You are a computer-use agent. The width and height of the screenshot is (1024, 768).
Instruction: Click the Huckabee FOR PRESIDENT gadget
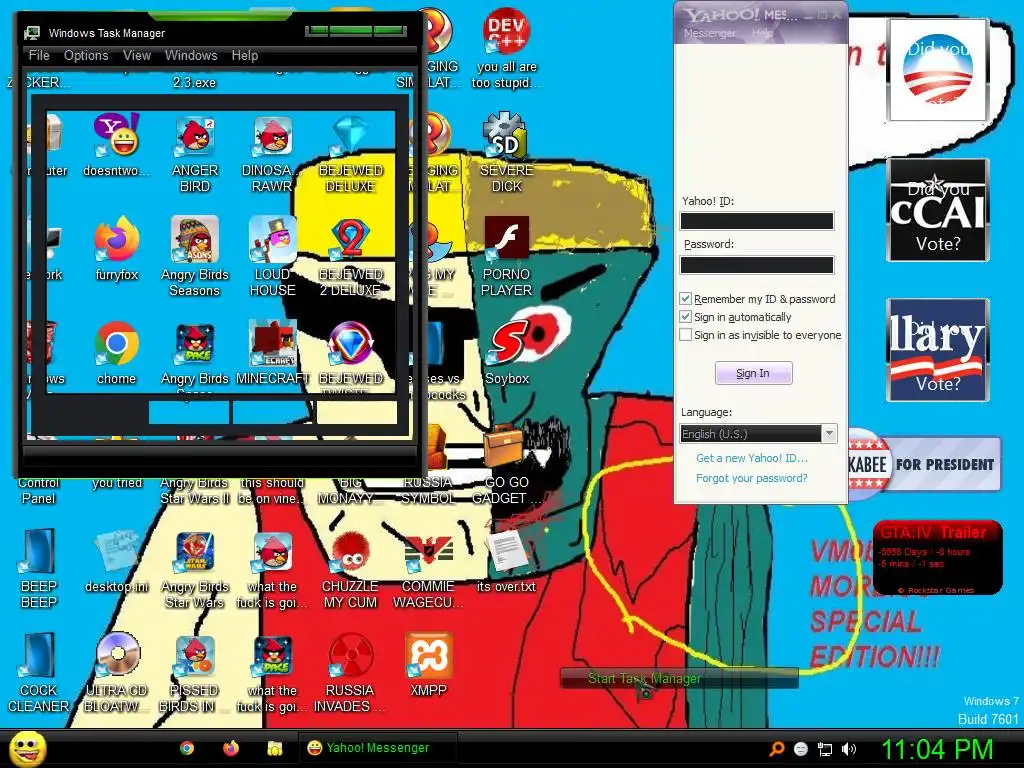[x=924, y=464]
